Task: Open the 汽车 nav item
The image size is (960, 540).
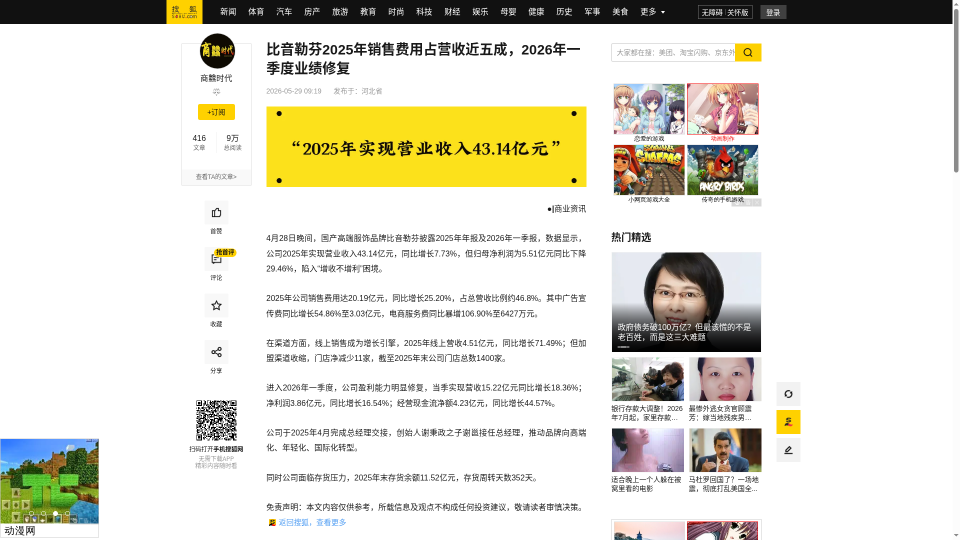Action: coord(284,12)
